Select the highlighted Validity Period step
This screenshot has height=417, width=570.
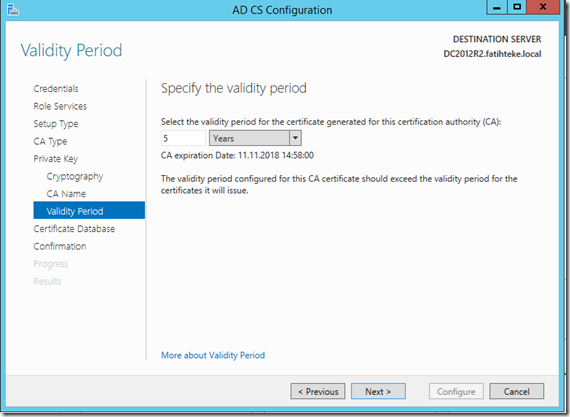tap(89, 210)
